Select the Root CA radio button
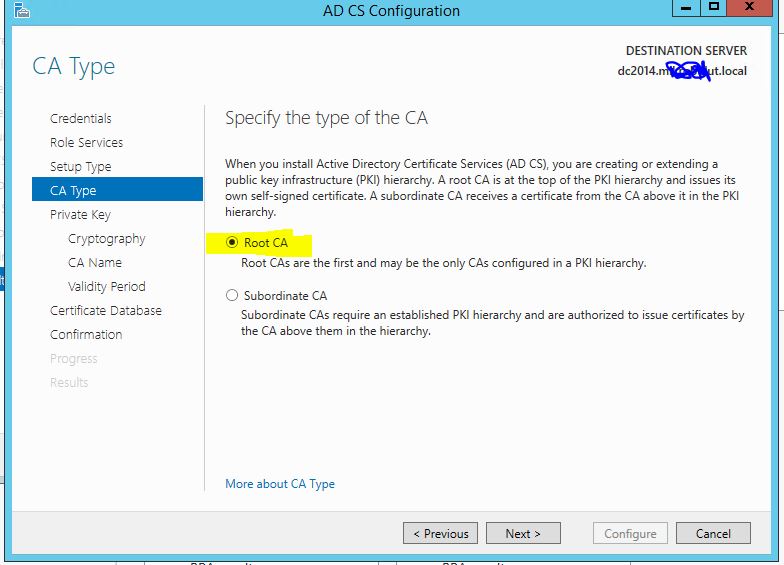The image size is (784, 565). (x=232, y=242)
